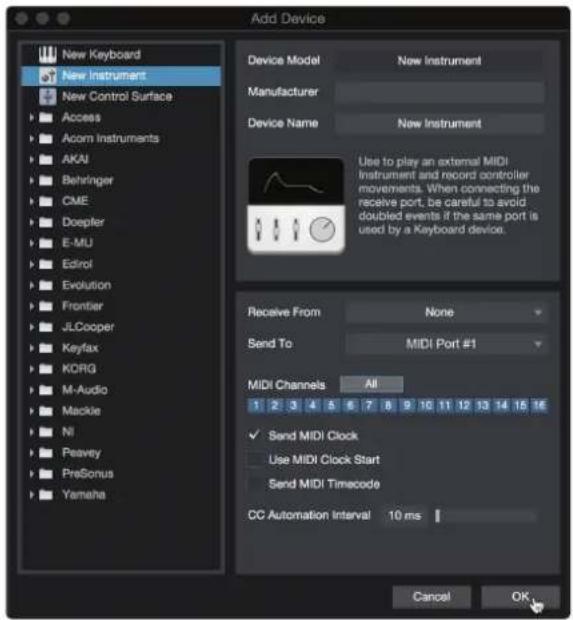Select the Mackie list entry
573x620 pixels.
(121, 411)
